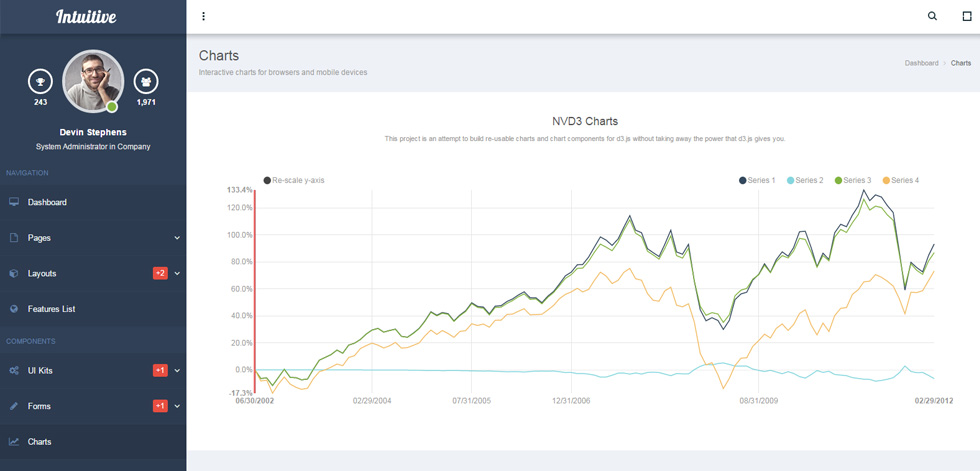
Task: Click 'System Administrator in Company' text
Action: tap(93, 147)
